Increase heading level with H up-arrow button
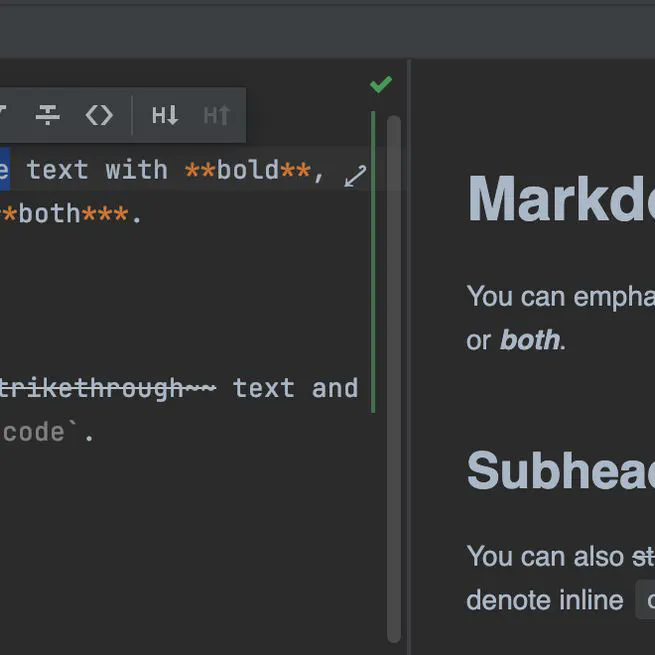This screenshot has width=655, height=655. click(216, 115)
